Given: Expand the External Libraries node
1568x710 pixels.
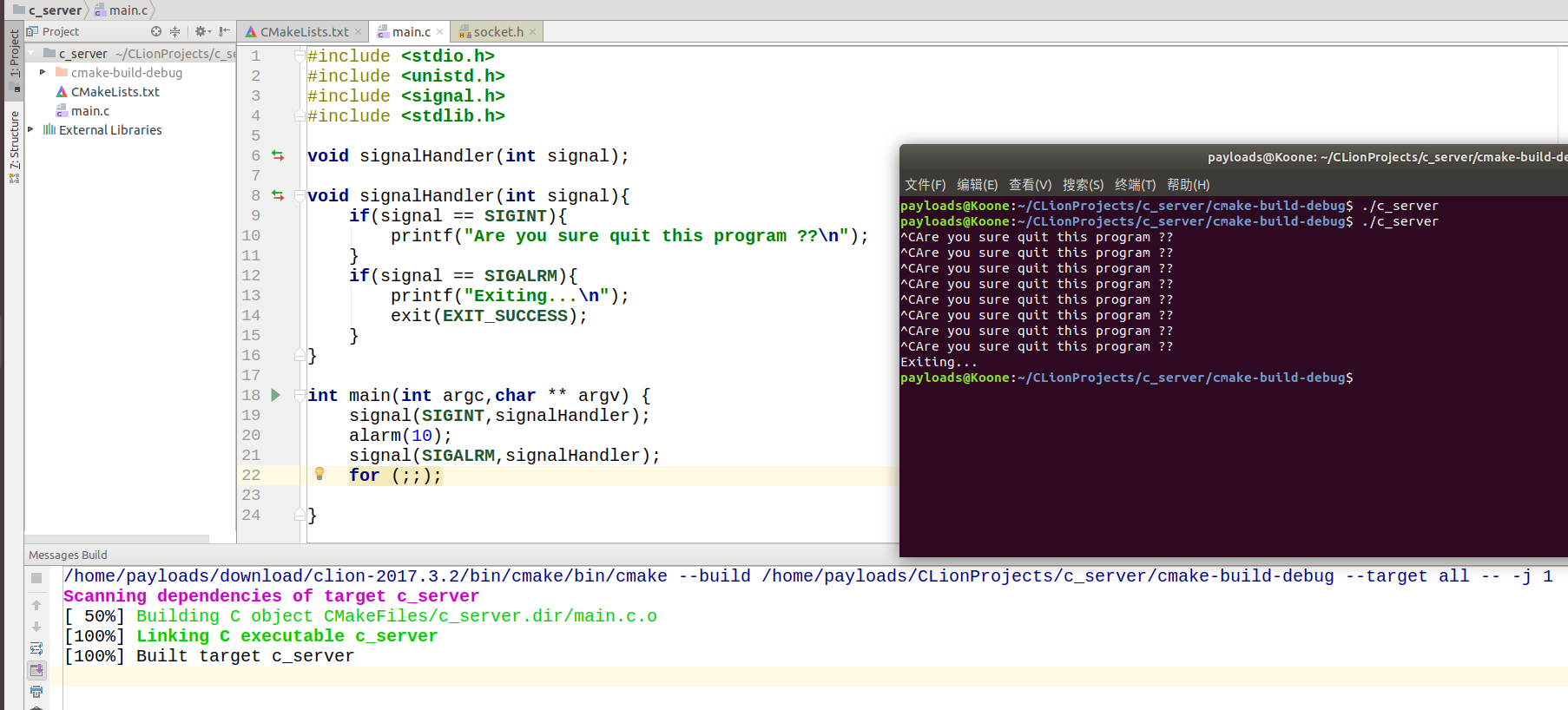Looking at the screenshot, I should [31, 130].
